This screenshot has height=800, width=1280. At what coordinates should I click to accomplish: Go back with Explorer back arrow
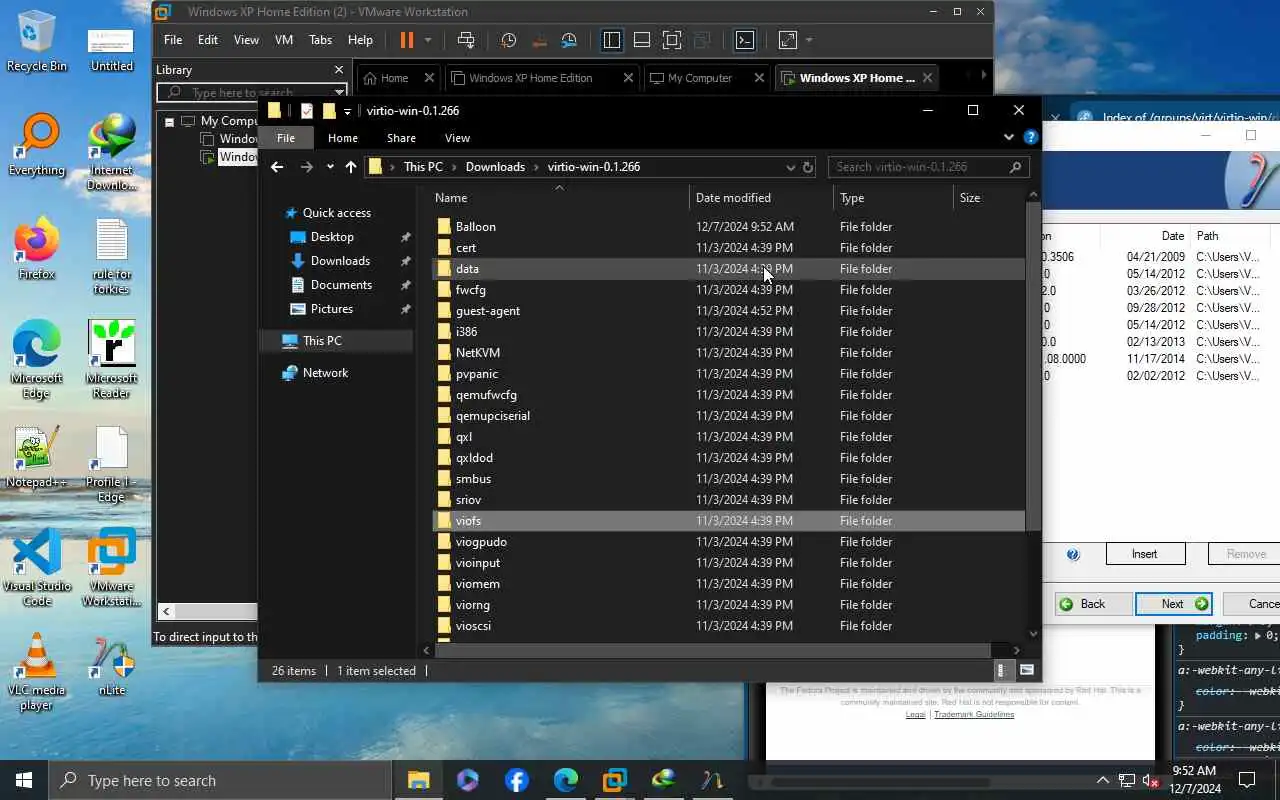coord(277,167)
